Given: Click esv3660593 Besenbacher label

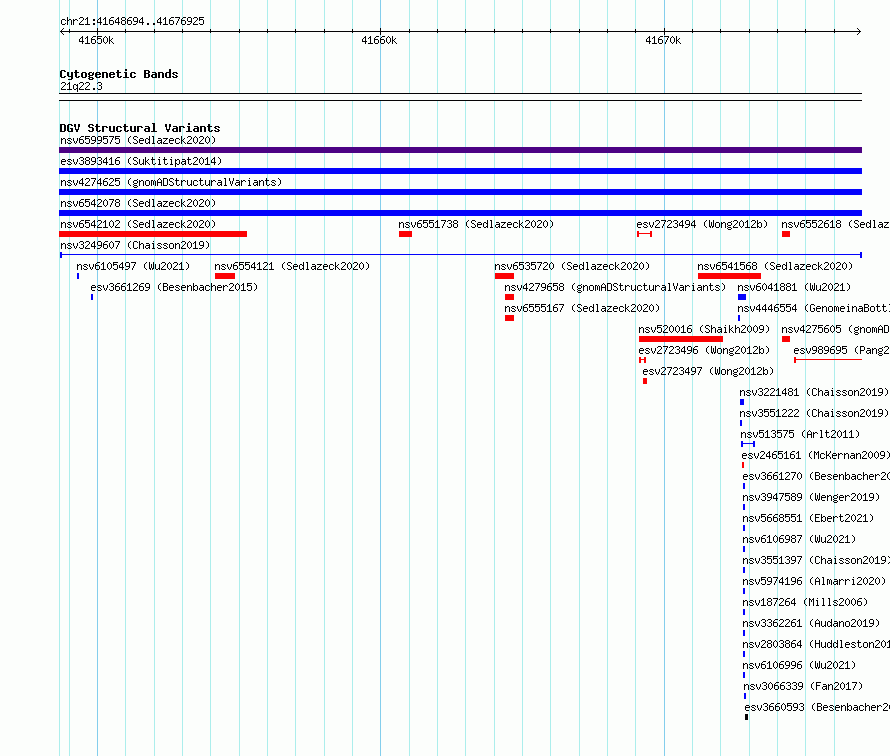Looking at the screenshot, I should click(817, 707).
